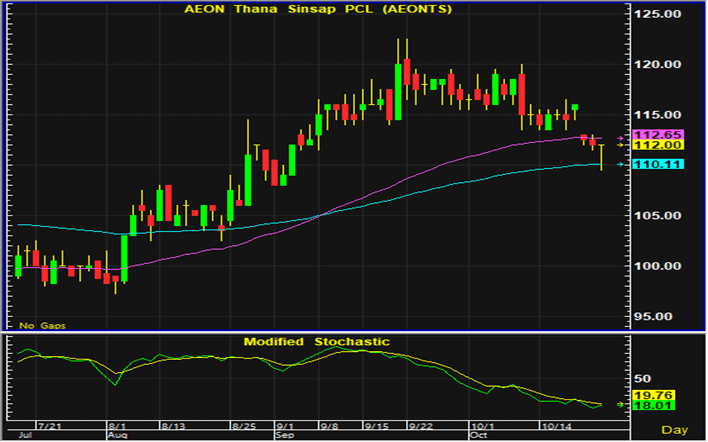The height and width of the screenshot is (442, 708).
Task: Click the Modified Stochastic indicator title
Action: point(316,342)
